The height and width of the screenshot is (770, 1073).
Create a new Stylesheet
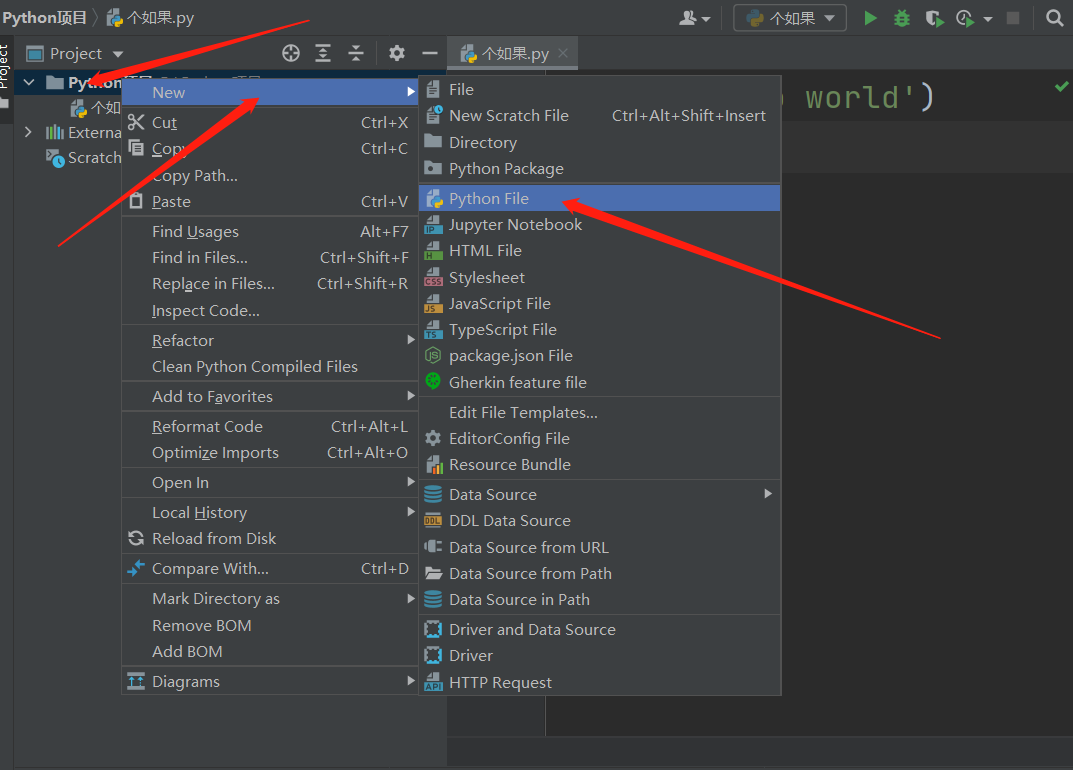(x=599, y=278)
